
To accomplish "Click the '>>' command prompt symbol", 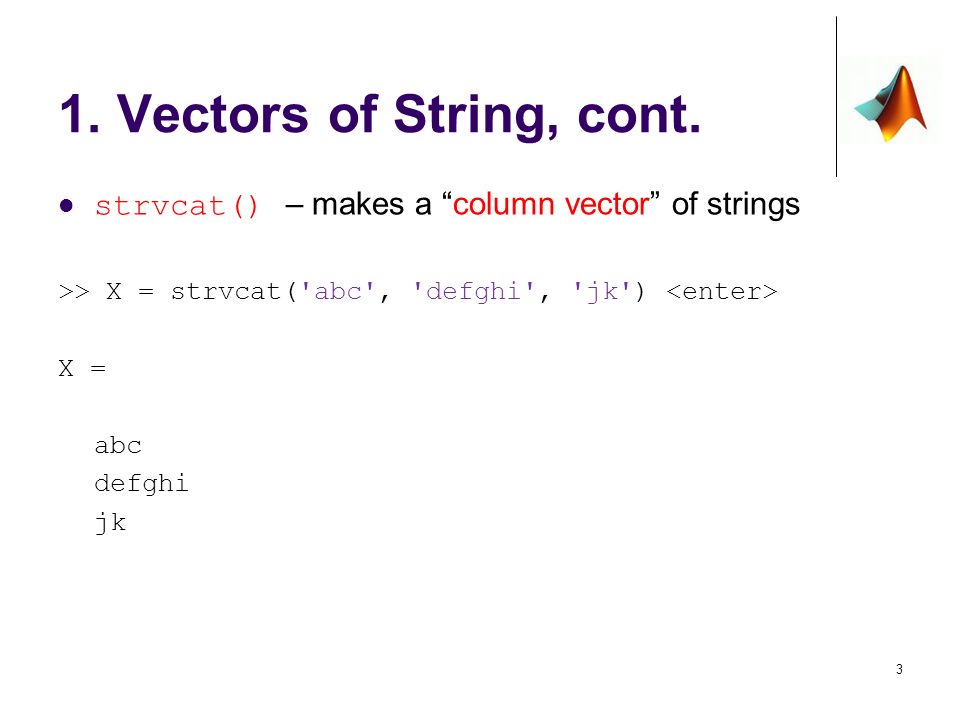I will coord(74,292).
